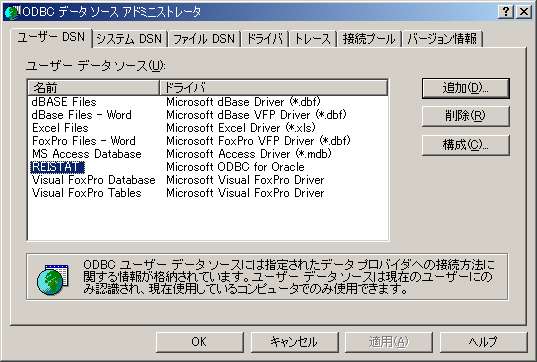Click Microsoft dBase VFP Driver (*.dbf) text
This screenshot has height=362, width=537.
point(257,115)
